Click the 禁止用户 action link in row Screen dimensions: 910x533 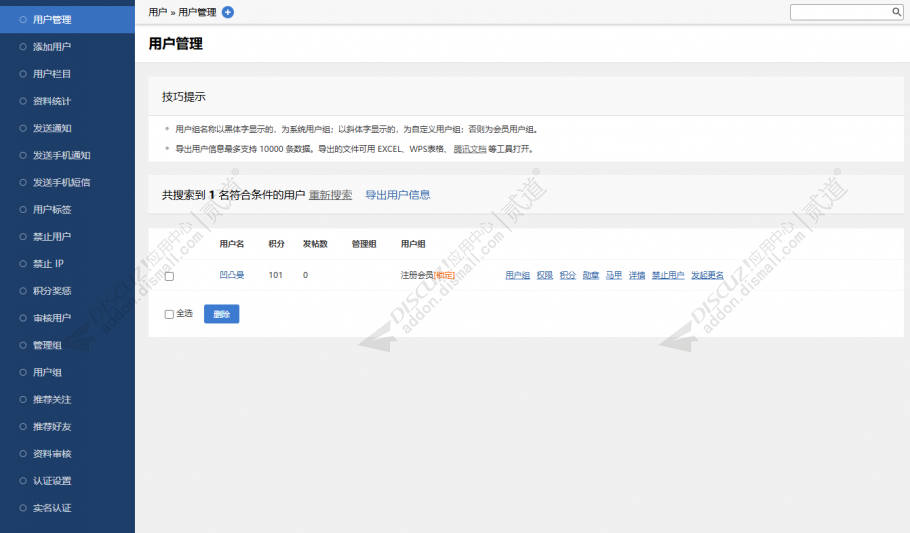click(668, 275)
